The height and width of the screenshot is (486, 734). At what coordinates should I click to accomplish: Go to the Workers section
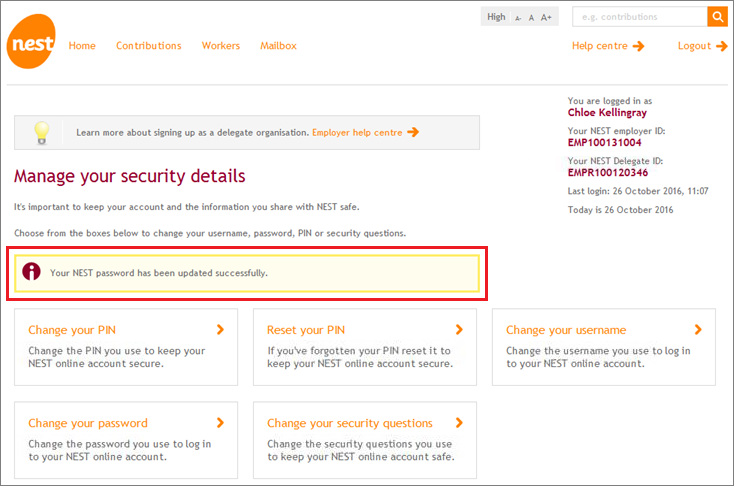[221, 46]
